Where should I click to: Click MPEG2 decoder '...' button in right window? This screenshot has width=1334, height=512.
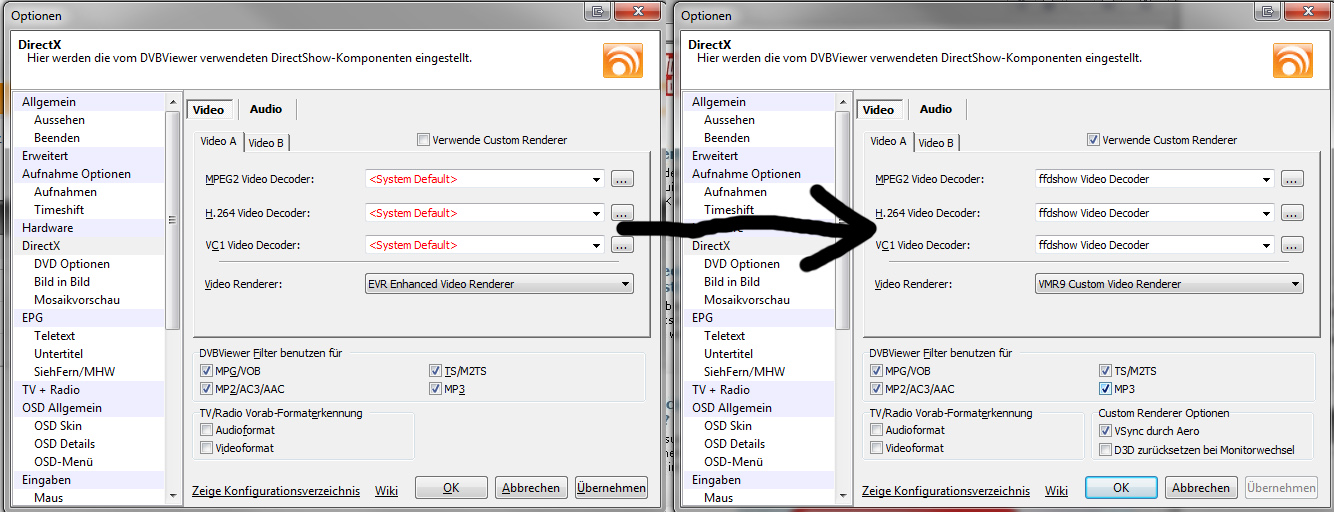pos(1293,180)
